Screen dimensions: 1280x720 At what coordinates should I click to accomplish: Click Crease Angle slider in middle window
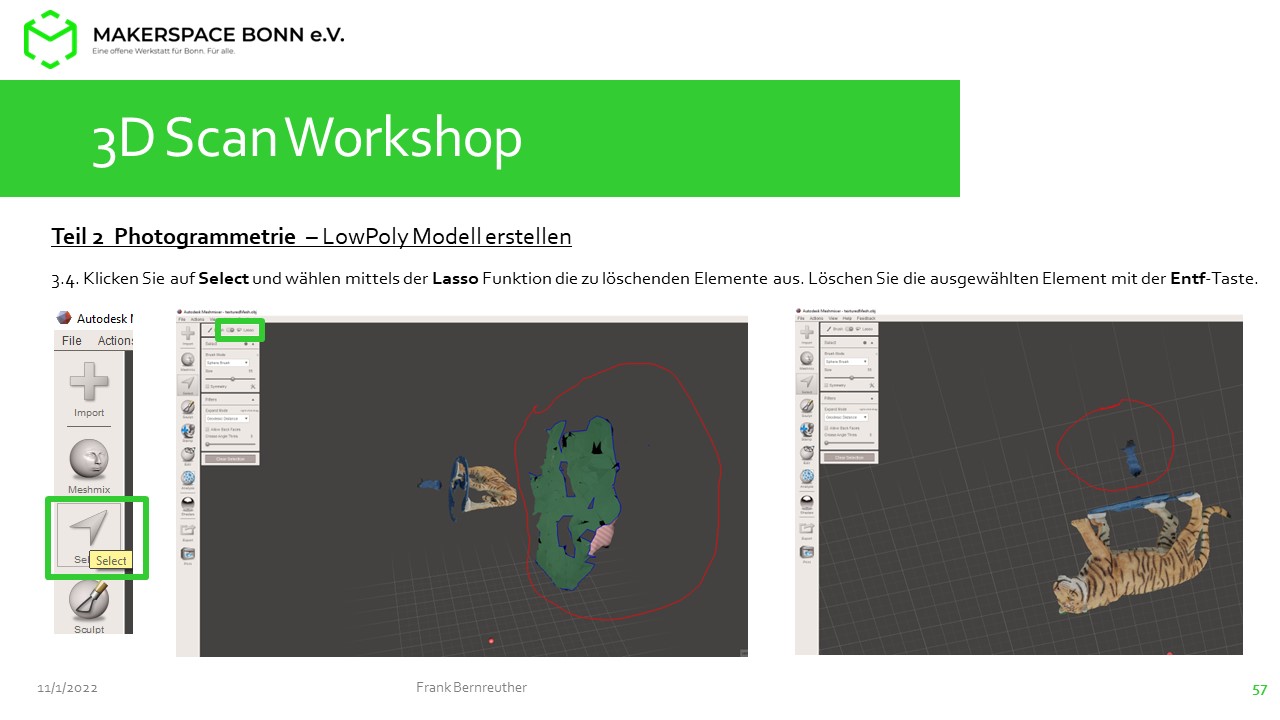coord(230,444)
